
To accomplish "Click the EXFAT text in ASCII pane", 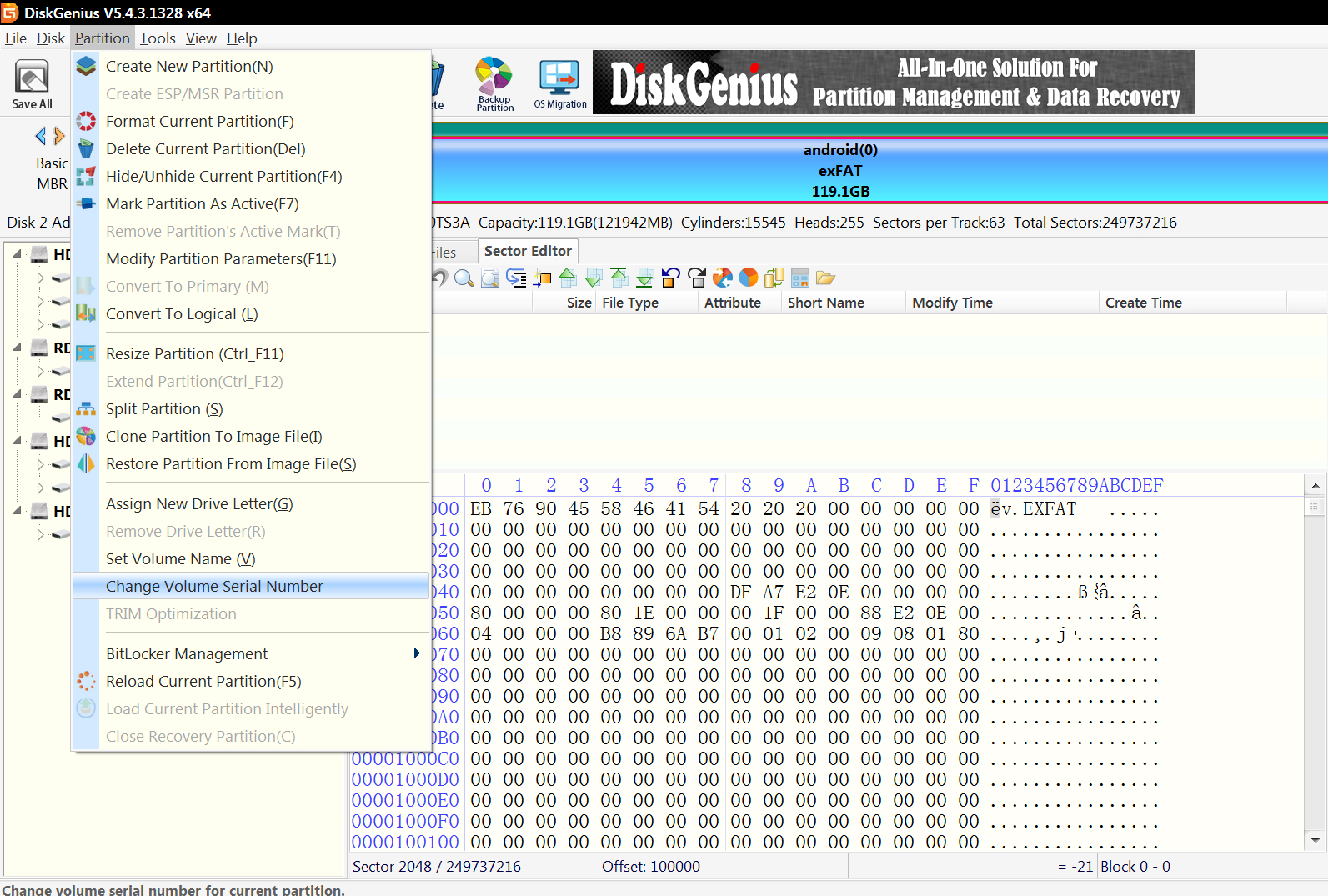I will pos(1050,509).
